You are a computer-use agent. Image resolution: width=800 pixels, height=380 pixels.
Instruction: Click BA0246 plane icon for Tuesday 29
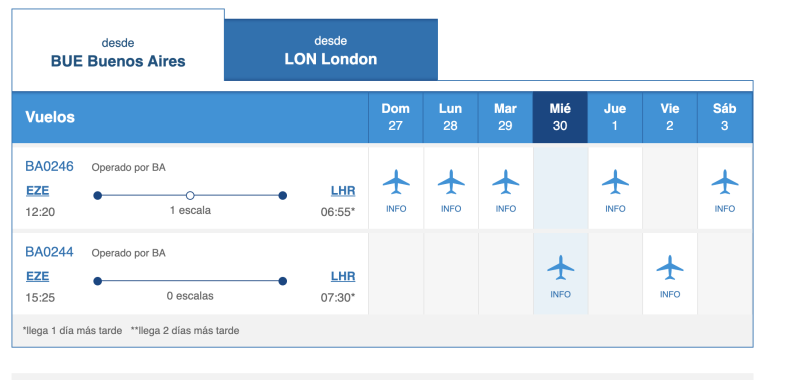pos(506,182)
